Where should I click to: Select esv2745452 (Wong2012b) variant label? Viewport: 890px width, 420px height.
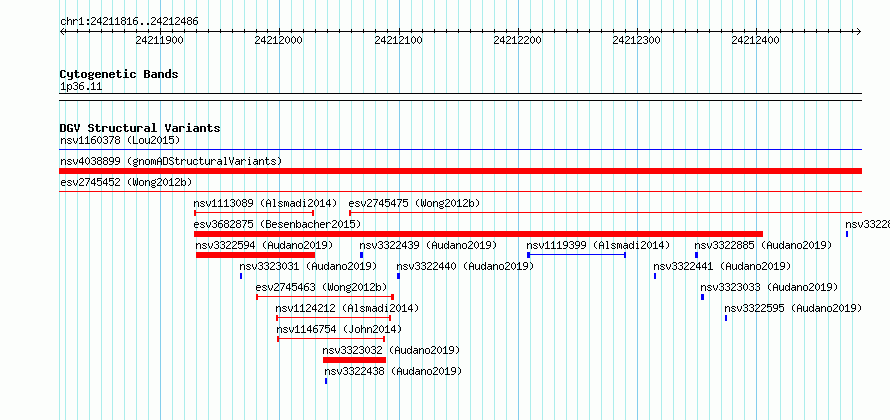tap(126, 182)
